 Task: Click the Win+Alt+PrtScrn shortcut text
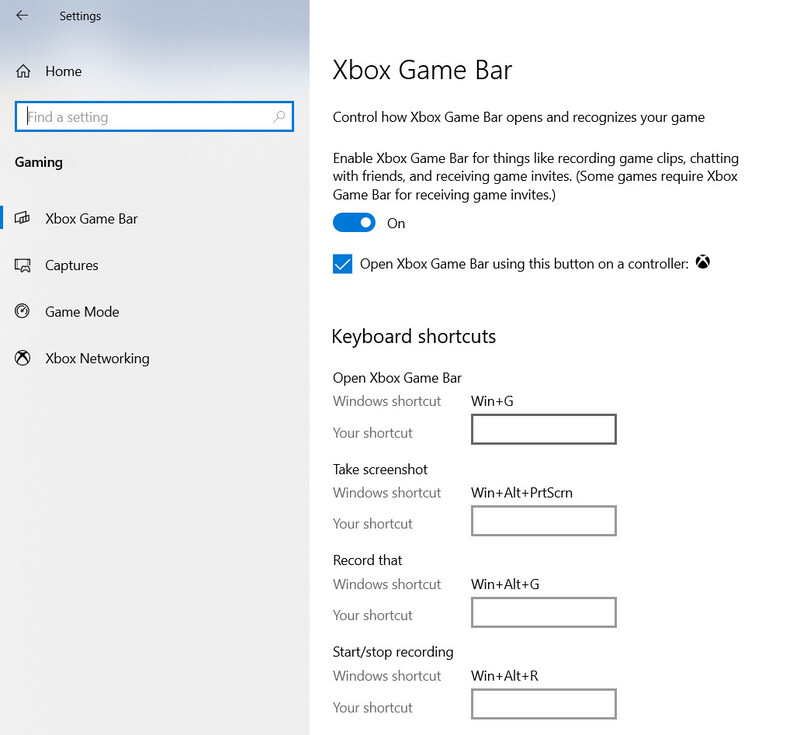[521, 493]
